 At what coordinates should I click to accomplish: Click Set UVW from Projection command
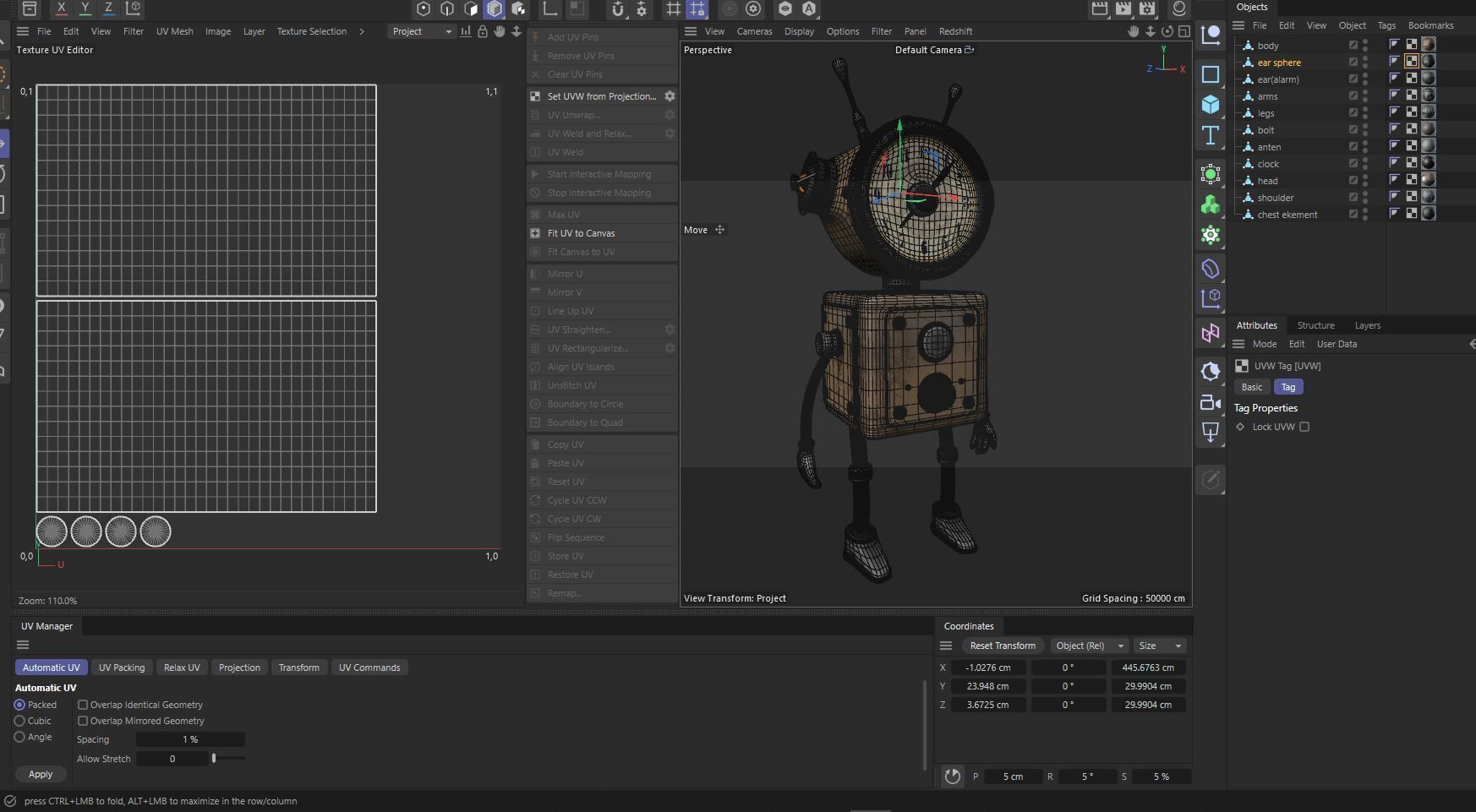(x=601, y=96)
